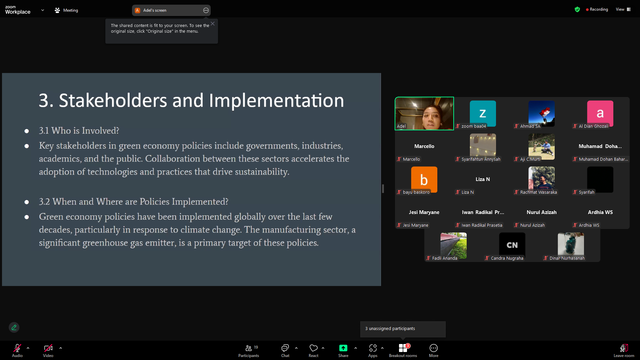This screenshot has height=360, width=640.
Task: Select the Ahmad SK participant tile
Action: coord(542,113)
